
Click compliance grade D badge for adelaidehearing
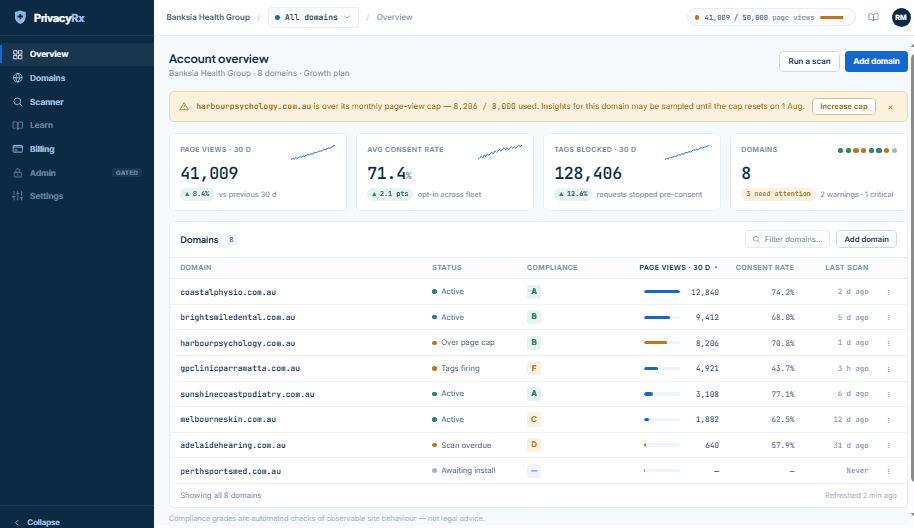[x=533, y=445]
